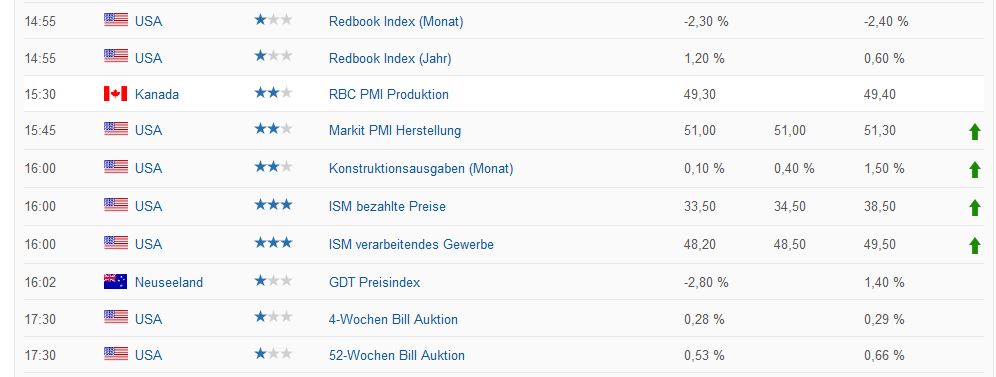Viewport: 996px width, 377px height.
Task: Select the Neuseeland country label
Action: (169, 282)
